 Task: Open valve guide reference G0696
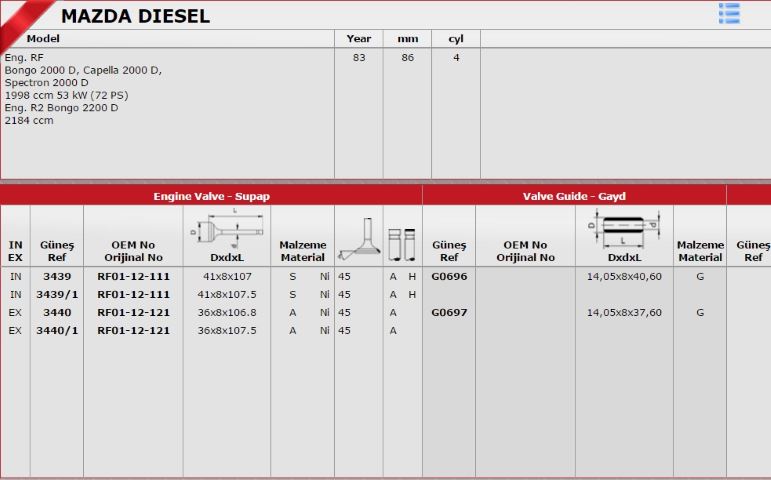(x=449, y=276)
